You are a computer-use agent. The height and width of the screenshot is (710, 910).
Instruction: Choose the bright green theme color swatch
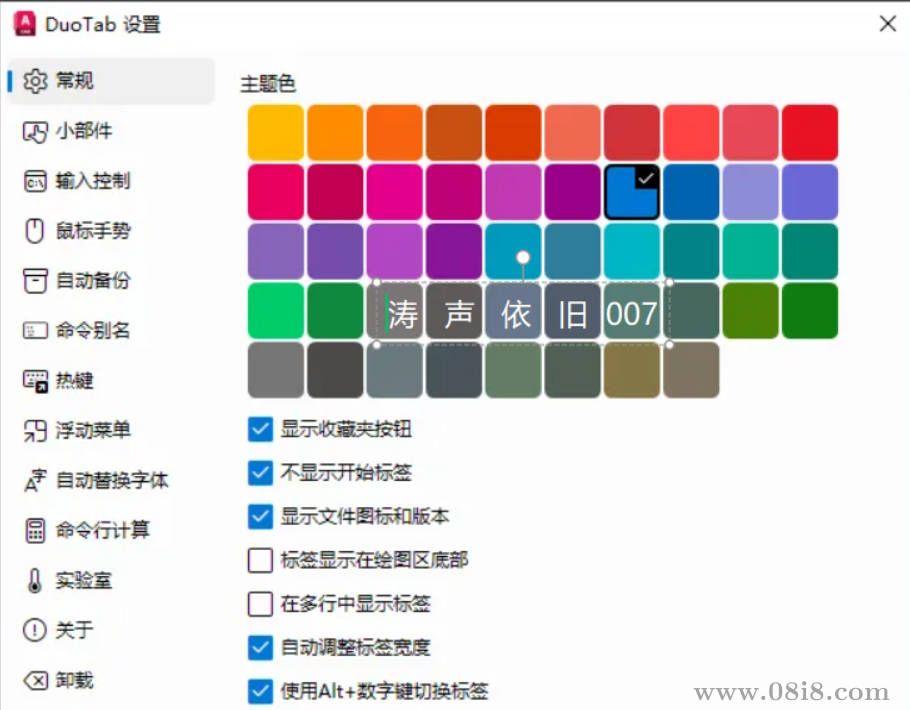[x=276, y=311]
